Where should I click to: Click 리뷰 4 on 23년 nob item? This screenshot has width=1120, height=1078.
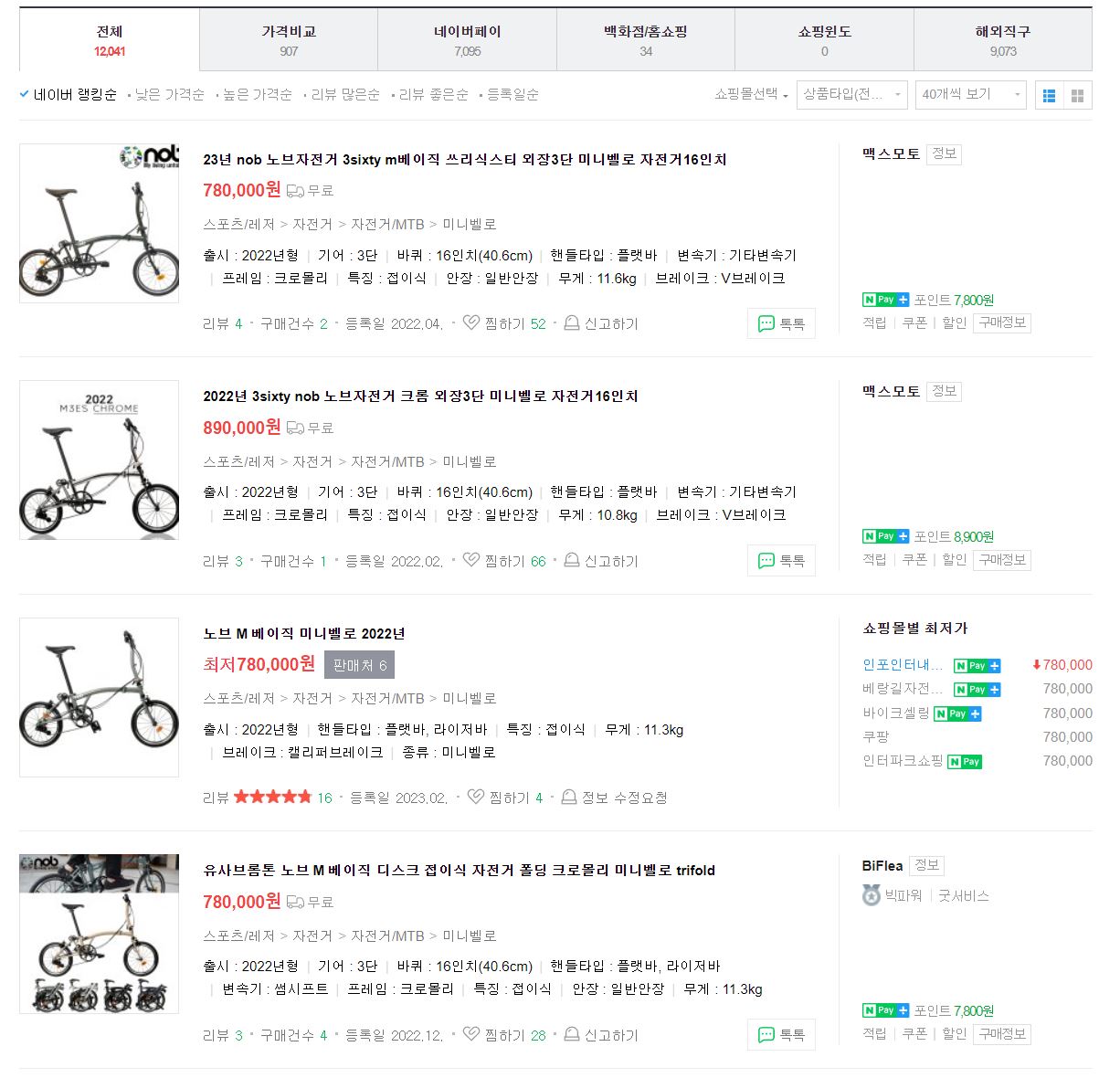click(x=223, y=323)
